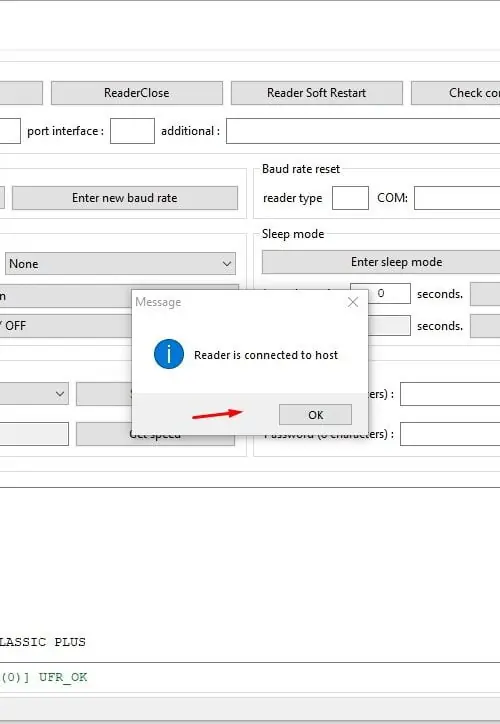Click the Reader Soft Restart button

(317, 93)
